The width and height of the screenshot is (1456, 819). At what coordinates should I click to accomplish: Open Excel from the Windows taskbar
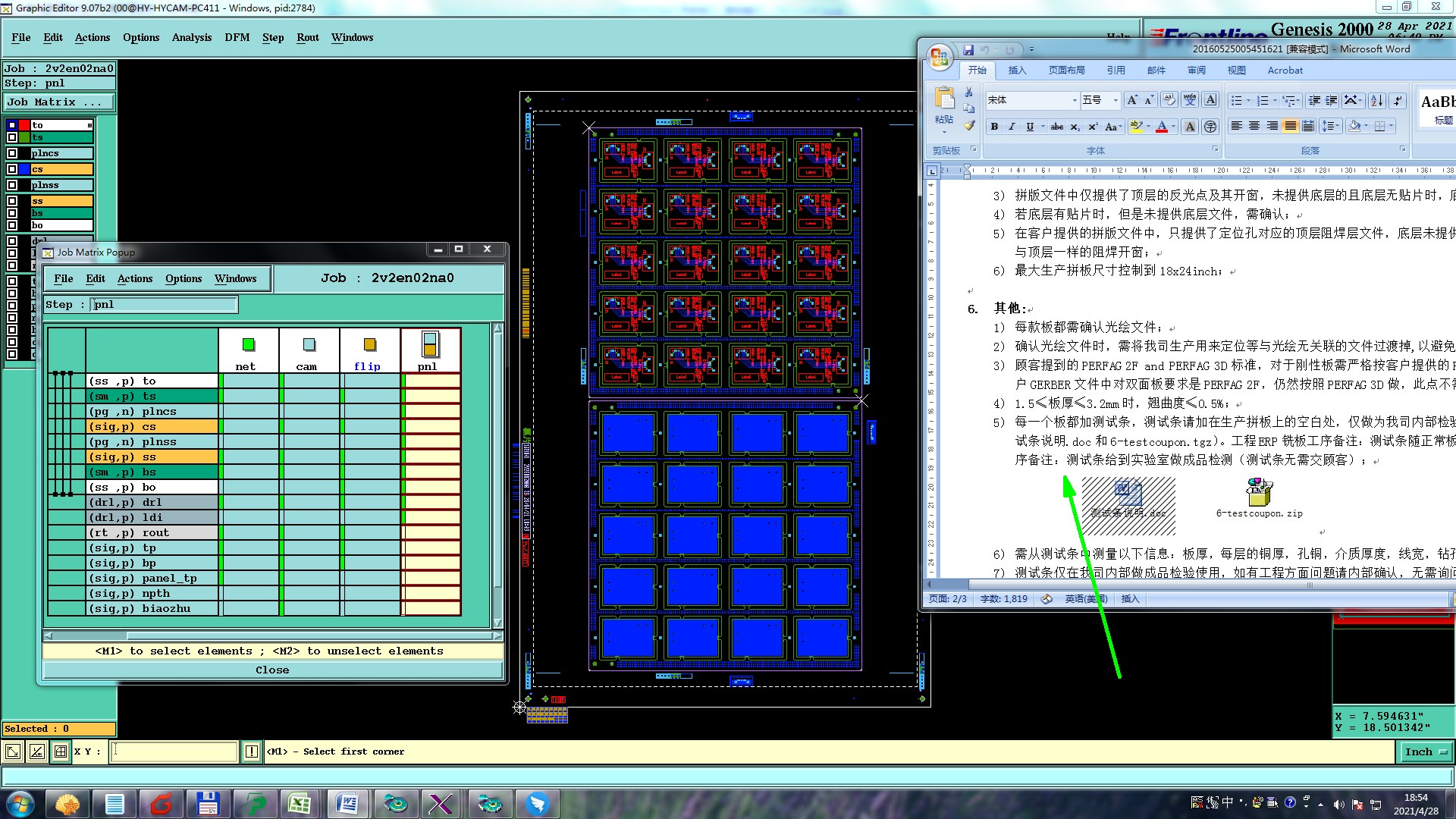click(x=300, y=804)
